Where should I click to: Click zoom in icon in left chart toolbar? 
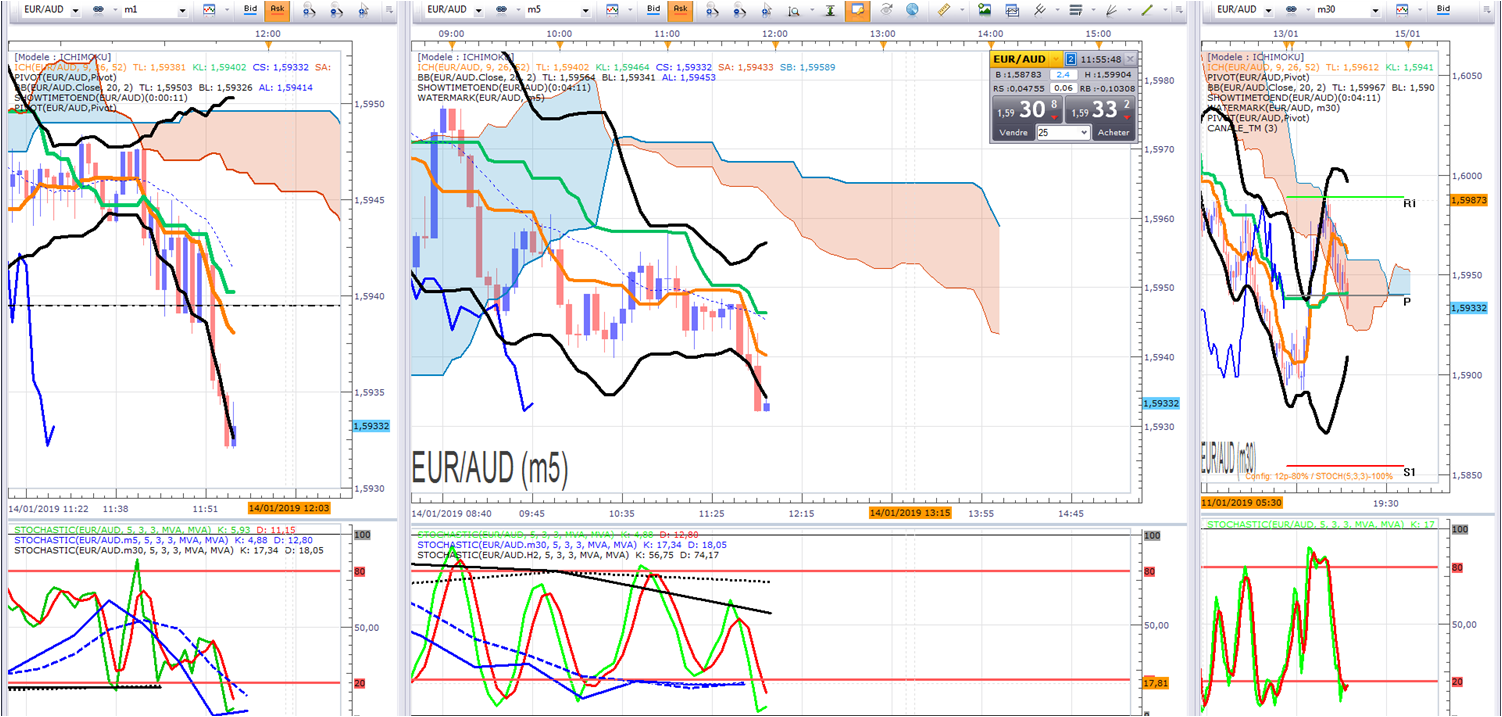coord(309,10)
